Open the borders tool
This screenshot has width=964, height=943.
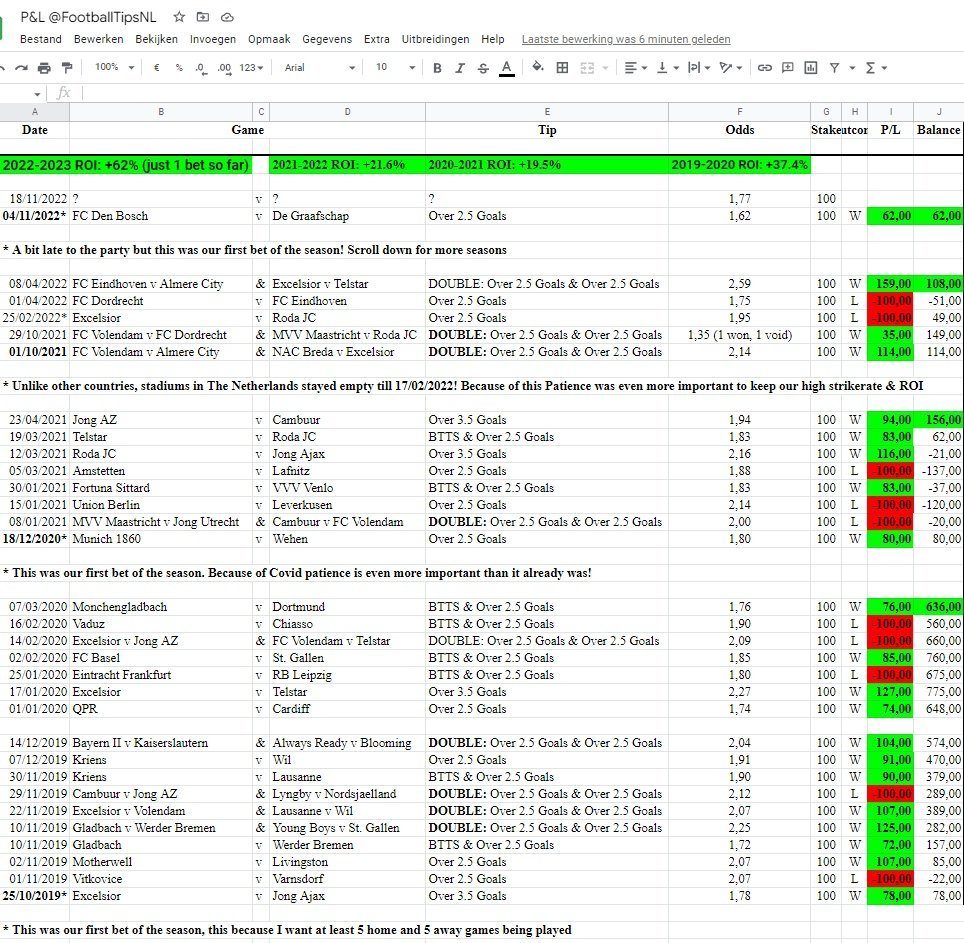[x=562, y=68]
